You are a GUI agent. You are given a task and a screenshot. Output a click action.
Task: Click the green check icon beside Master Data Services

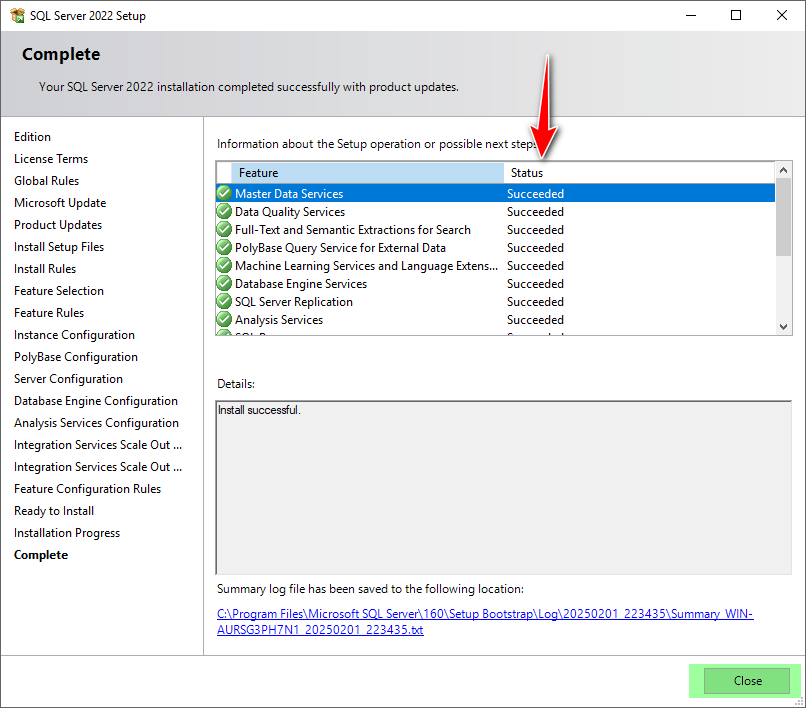tap(223, 193)
